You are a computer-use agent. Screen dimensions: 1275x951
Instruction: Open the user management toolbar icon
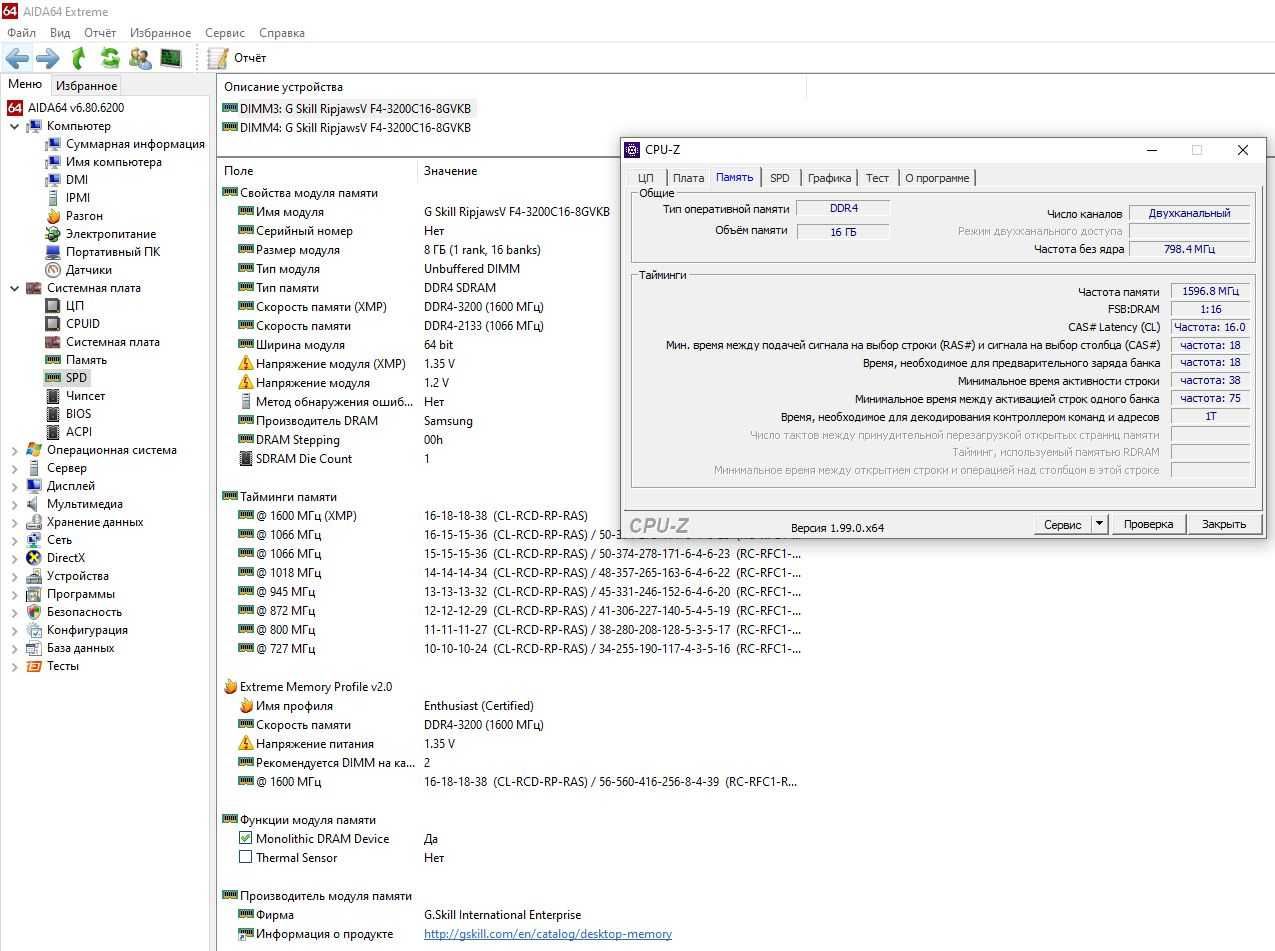tap(140, 58)
